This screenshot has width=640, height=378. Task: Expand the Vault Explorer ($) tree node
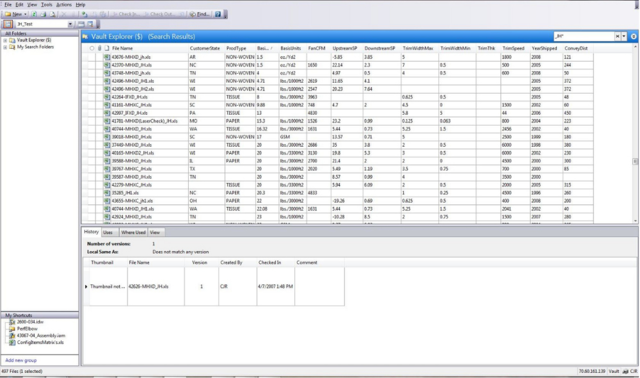tap(5, 40)
